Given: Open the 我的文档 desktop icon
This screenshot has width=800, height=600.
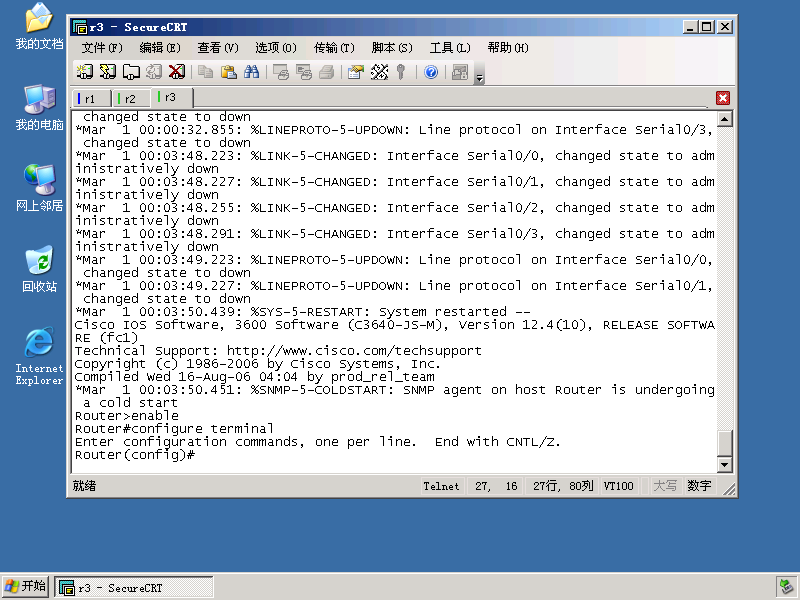Looking at the screenshot, I should coord(39,27).
